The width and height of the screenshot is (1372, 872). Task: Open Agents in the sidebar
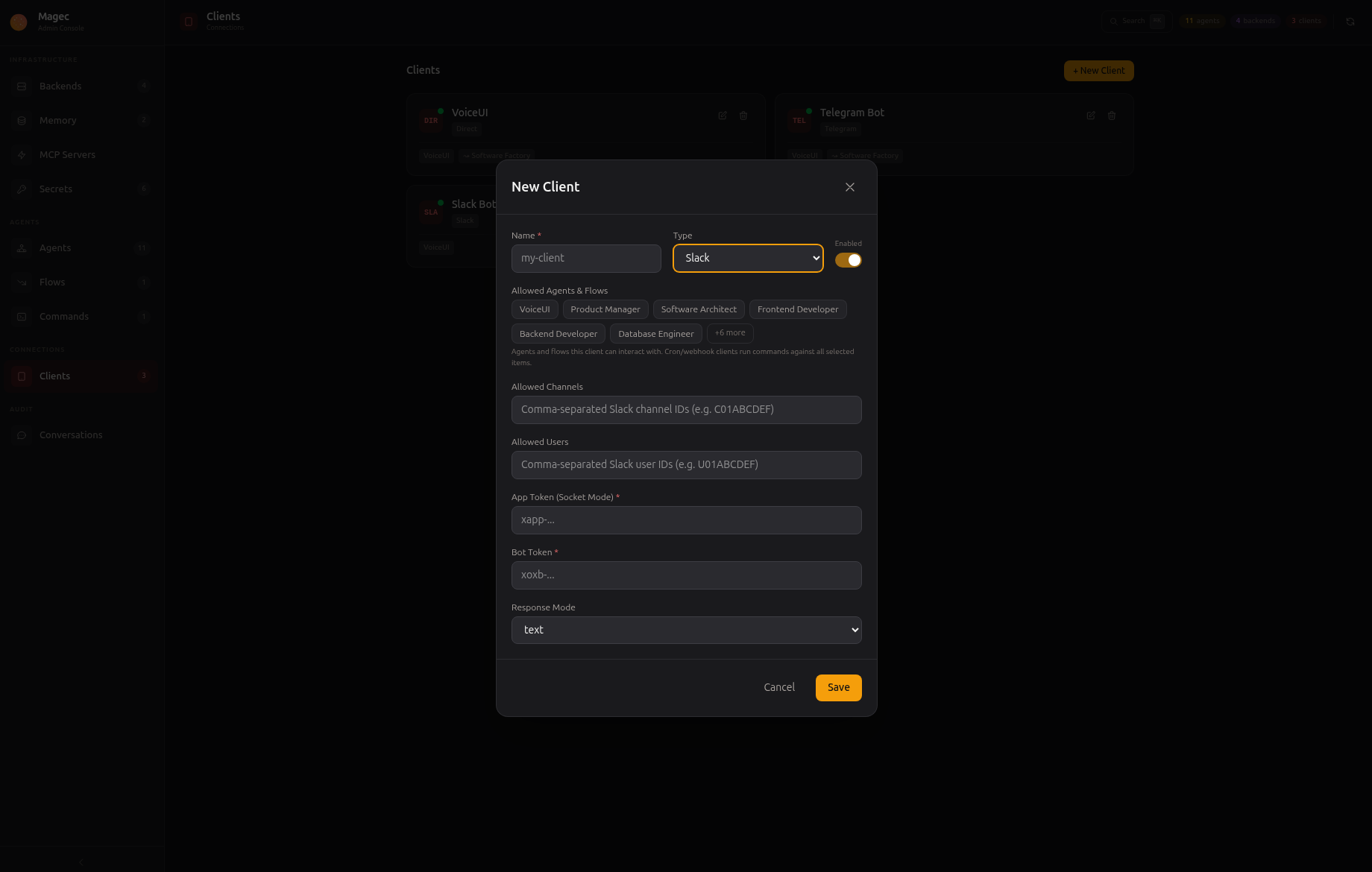tap(55, 248)
